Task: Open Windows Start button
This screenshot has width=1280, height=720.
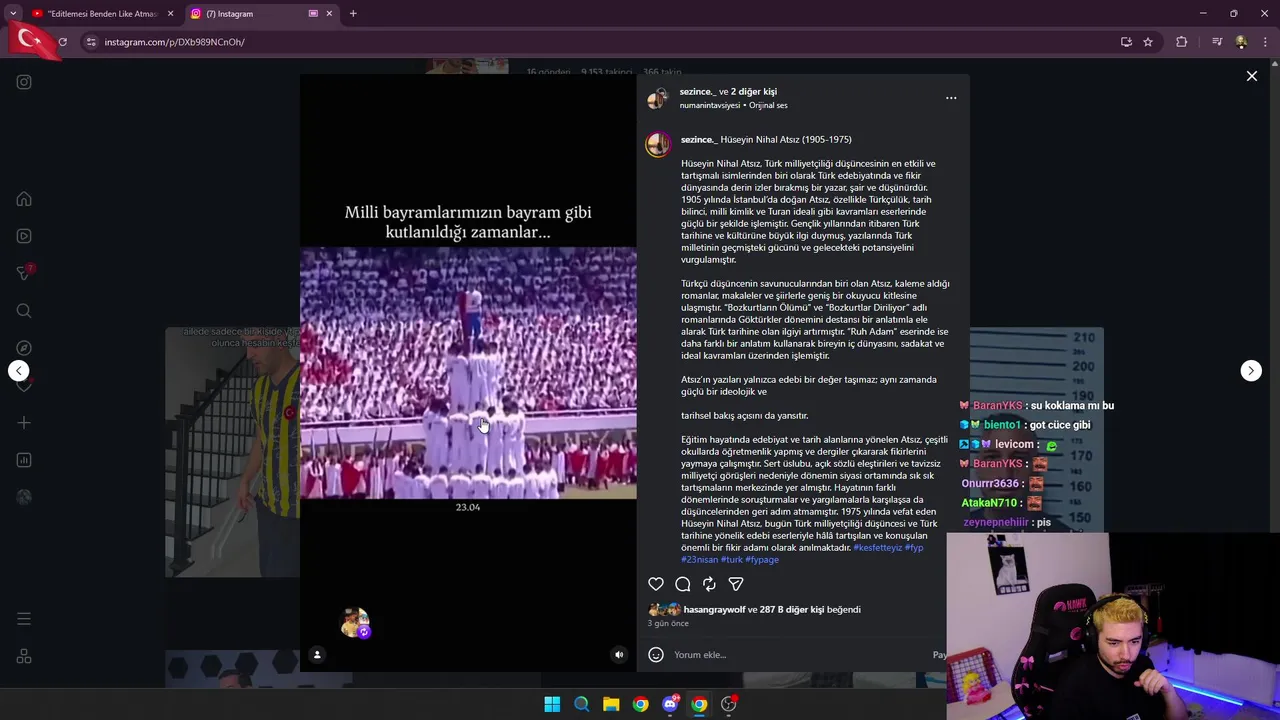Action: [x=552, y=704]
